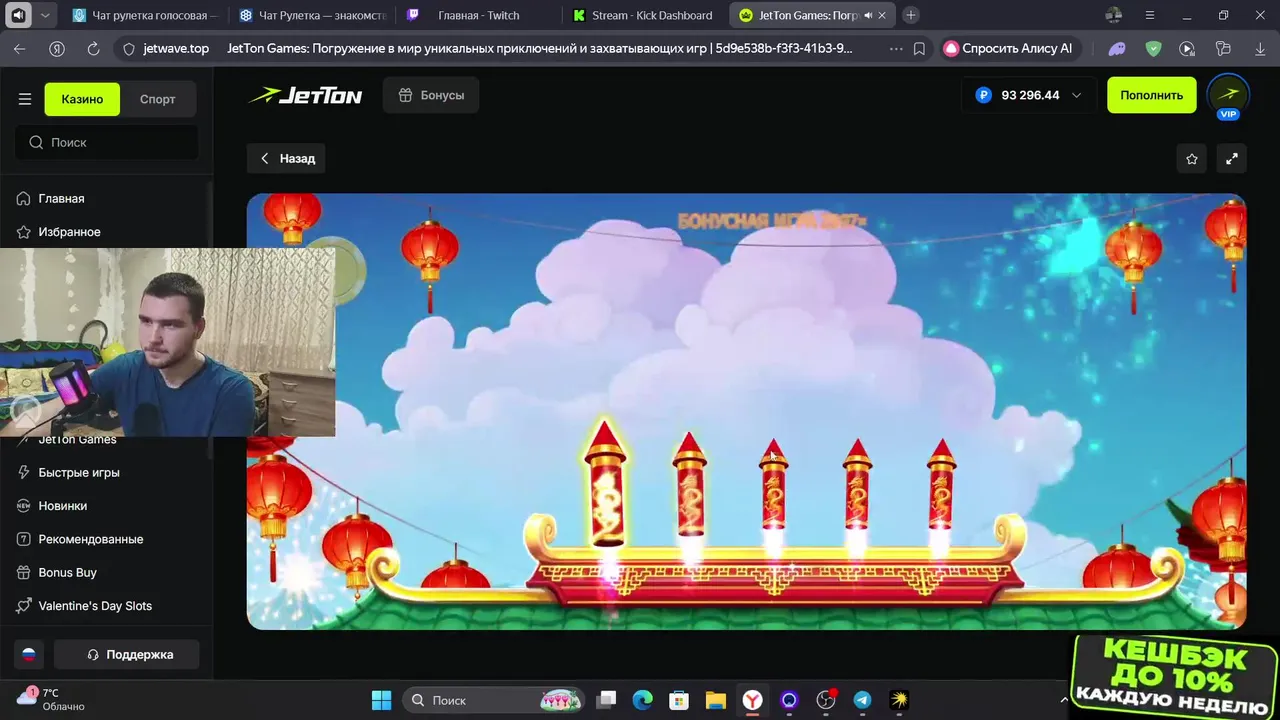1280x720 pixels.
Task: Mute the JetTon Games tab audio
Action: [x=867, y=15]
